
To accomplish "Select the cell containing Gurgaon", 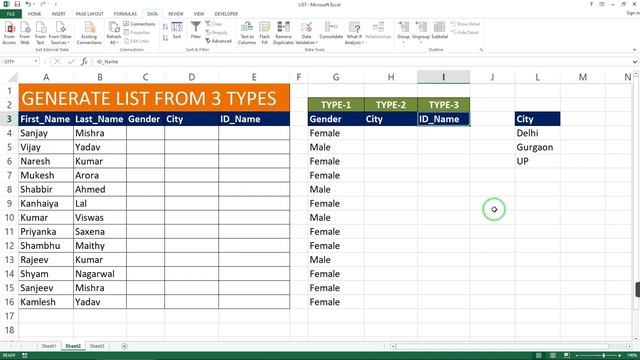I will pos(538,147).
